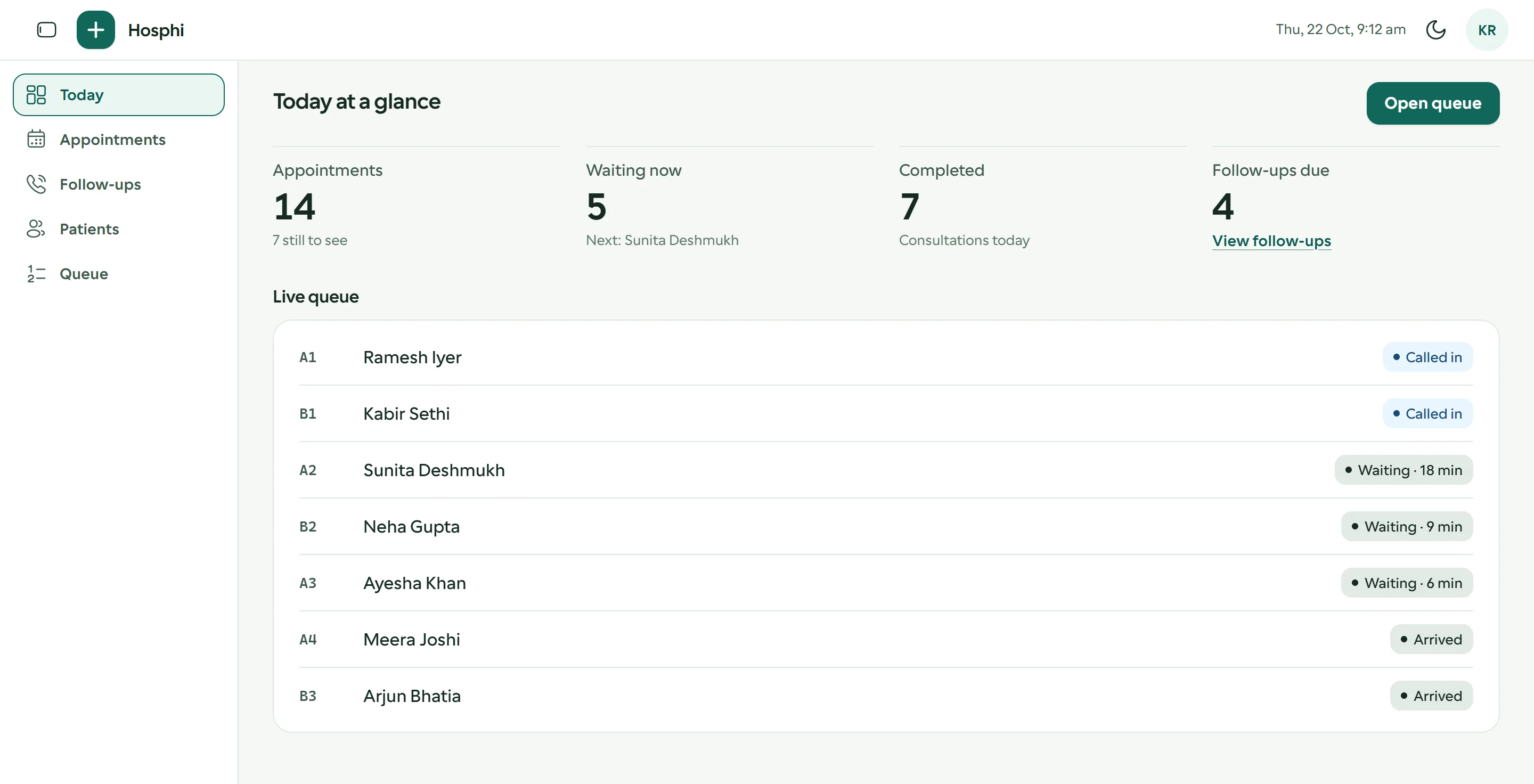Select Today in the sidebar
1534x784 pixels.
pos(118,95)
